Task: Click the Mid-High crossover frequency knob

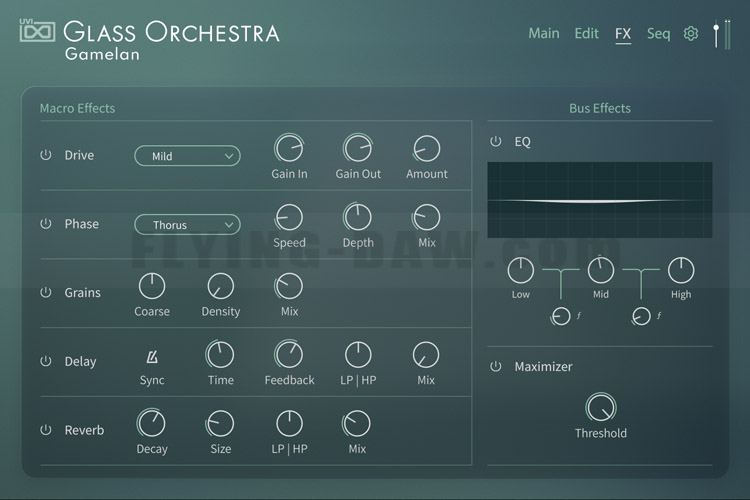Action: (x=641, y=316)
